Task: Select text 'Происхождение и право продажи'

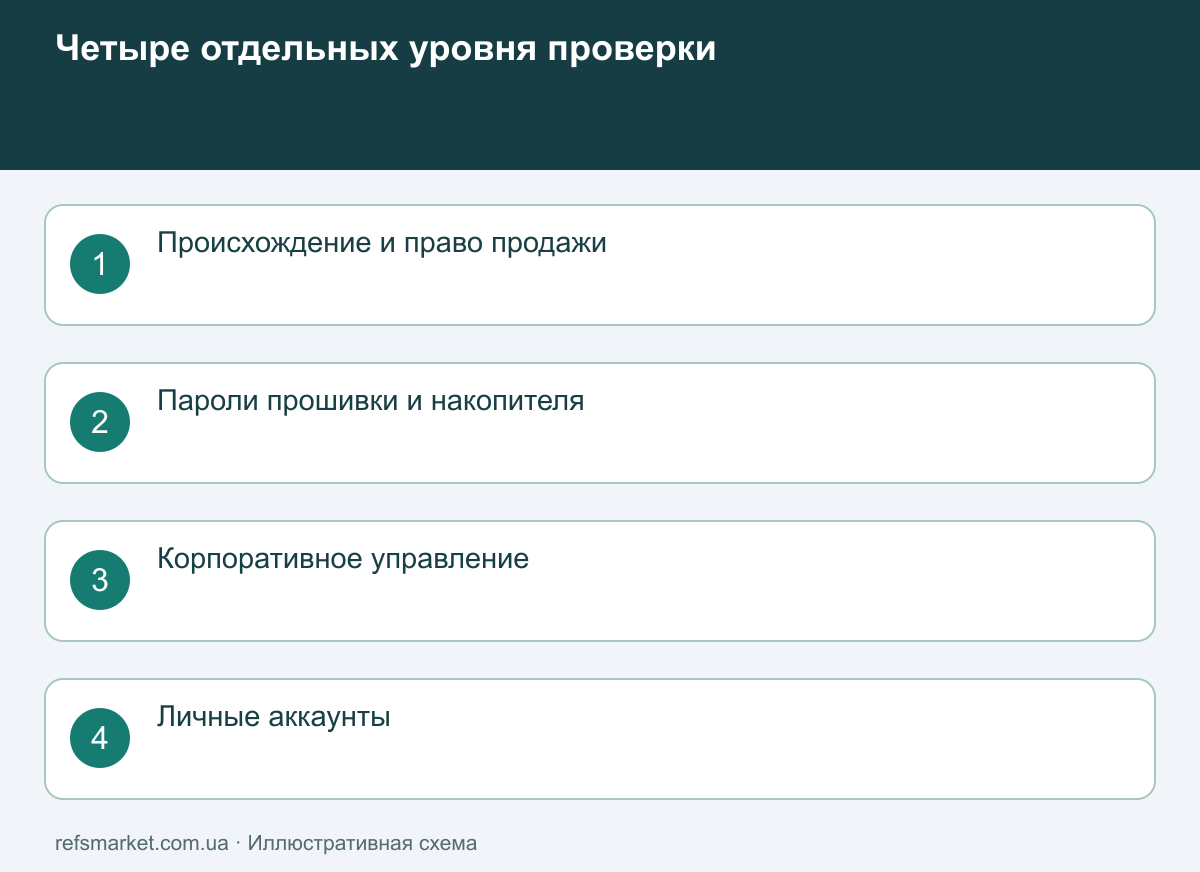Action: [382, 243]
